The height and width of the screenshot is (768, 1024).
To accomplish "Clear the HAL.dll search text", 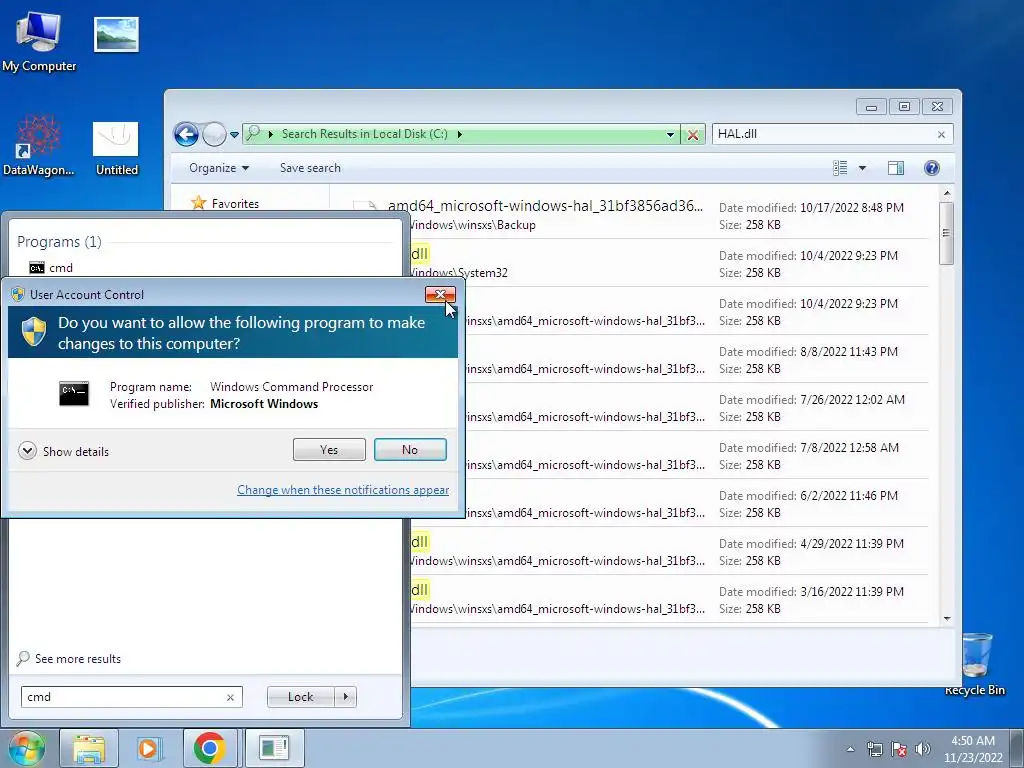I will coord(941,135).
